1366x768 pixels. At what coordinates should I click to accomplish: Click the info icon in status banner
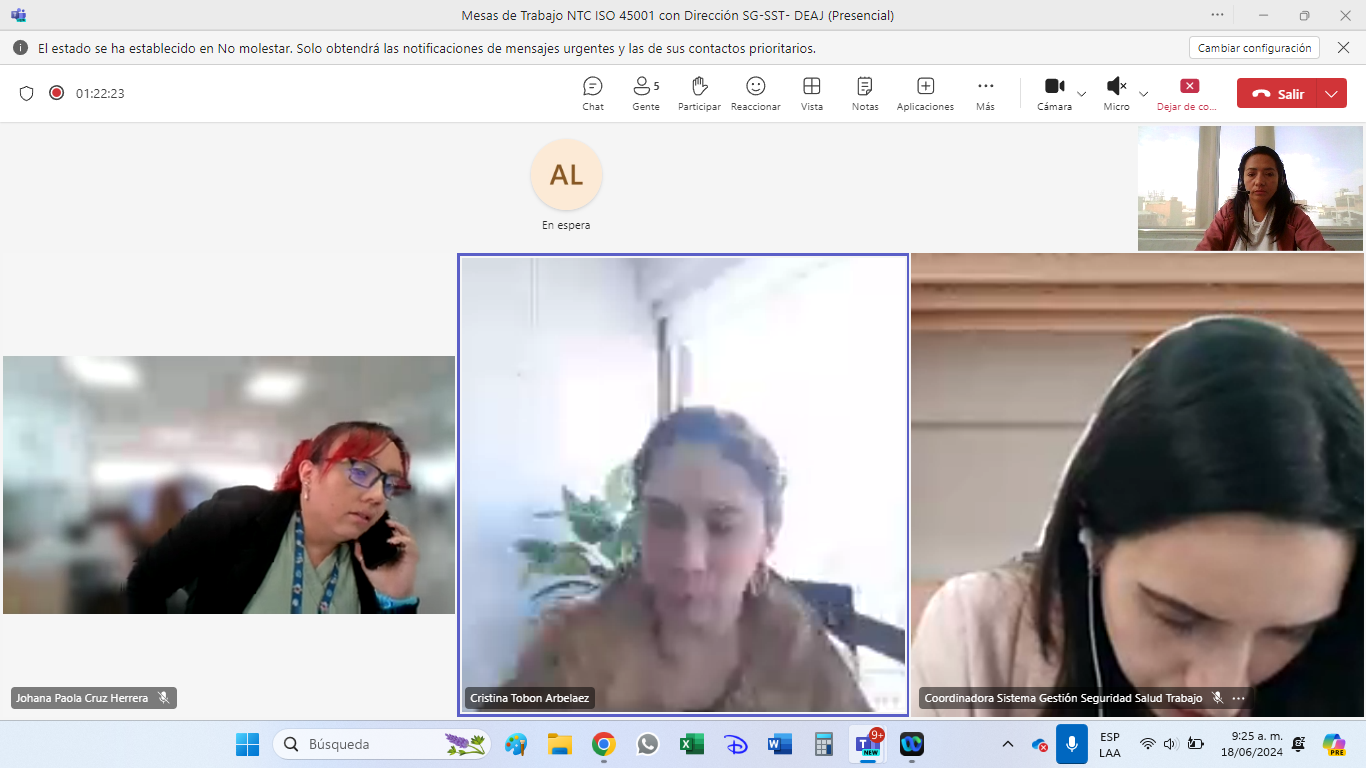[x=20, y=48]
